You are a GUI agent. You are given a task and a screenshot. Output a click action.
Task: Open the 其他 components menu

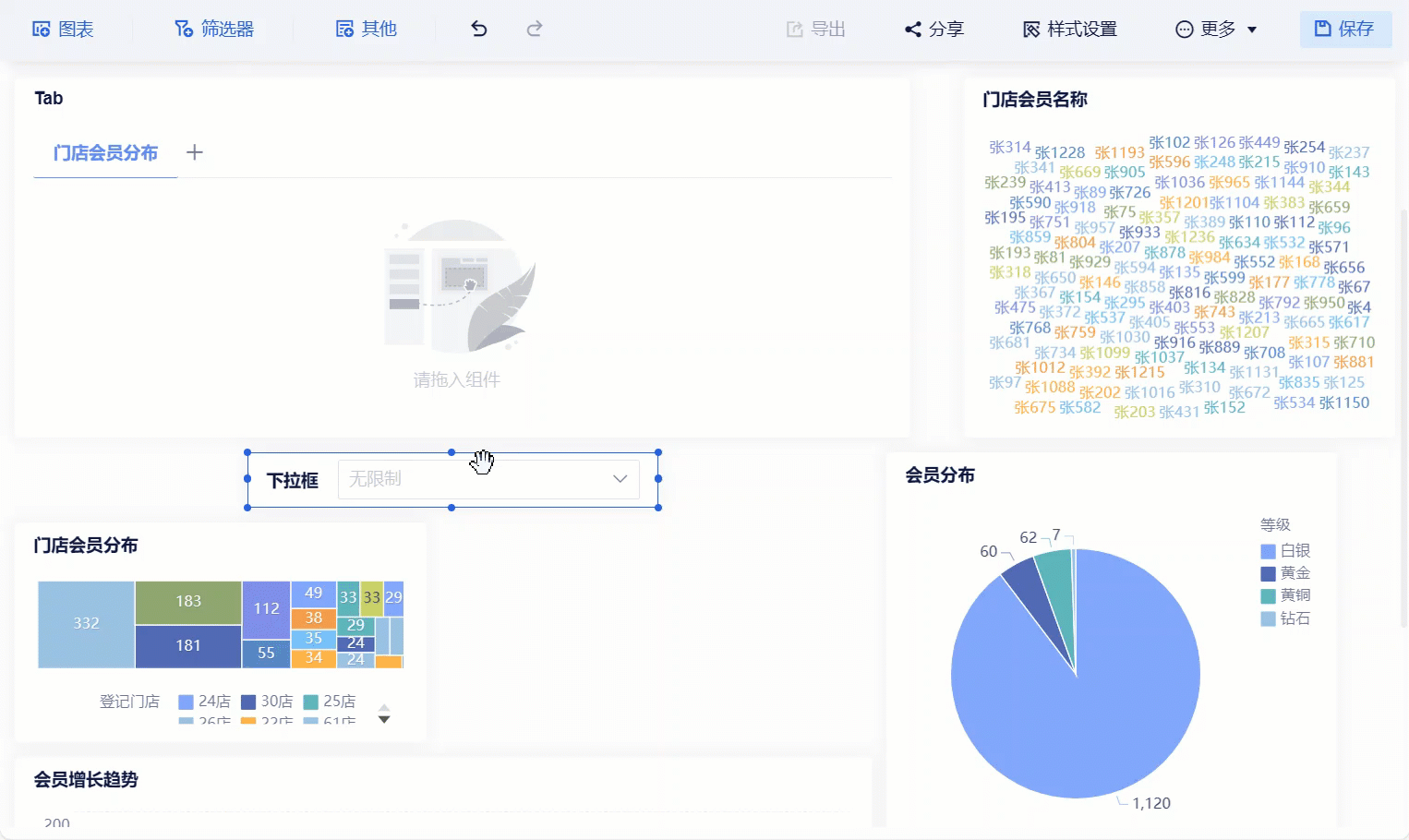point(366,29)
